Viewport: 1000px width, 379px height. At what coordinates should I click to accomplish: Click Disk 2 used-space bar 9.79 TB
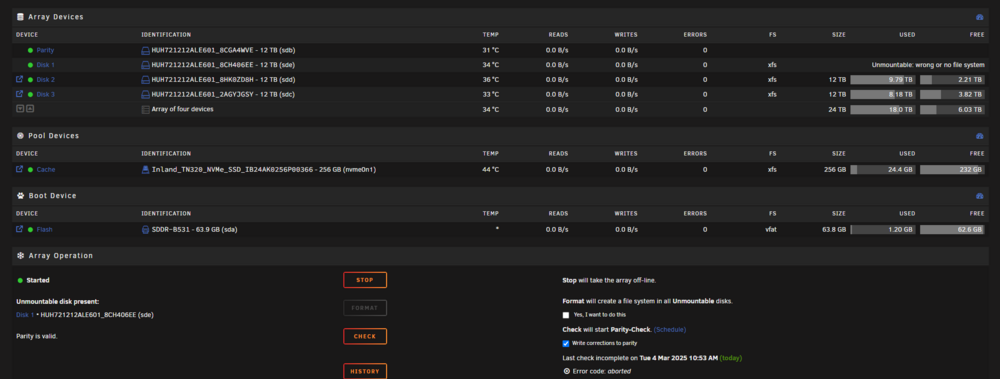(883, 80)
